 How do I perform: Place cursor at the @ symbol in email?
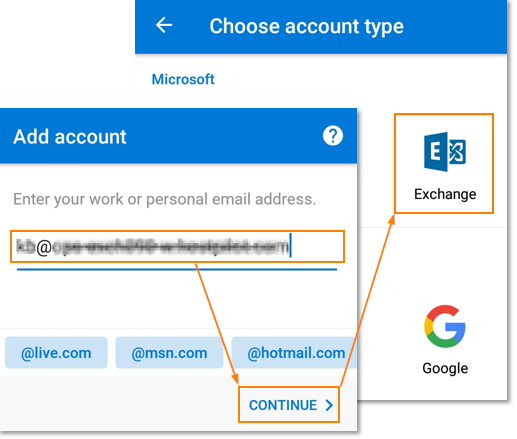click(44, 247)
